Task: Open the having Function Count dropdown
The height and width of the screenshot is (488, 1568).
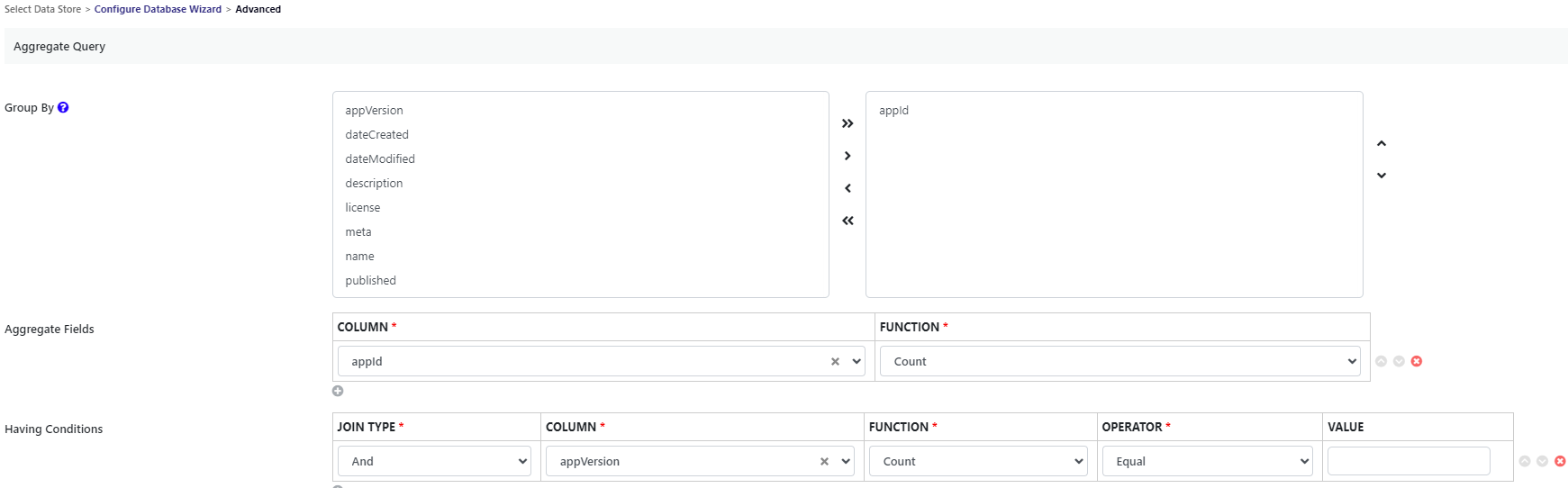Action: pos(978,461)
